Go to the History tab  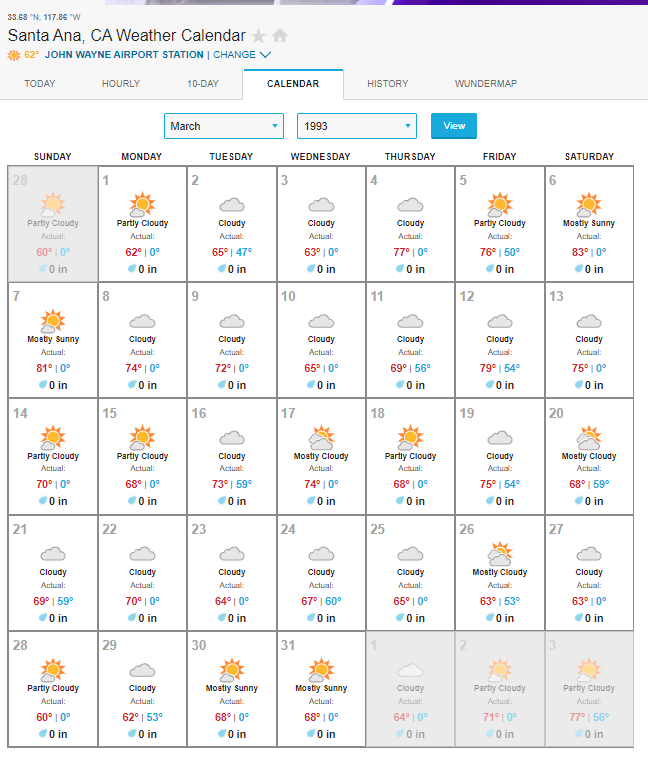coord(387,84)
